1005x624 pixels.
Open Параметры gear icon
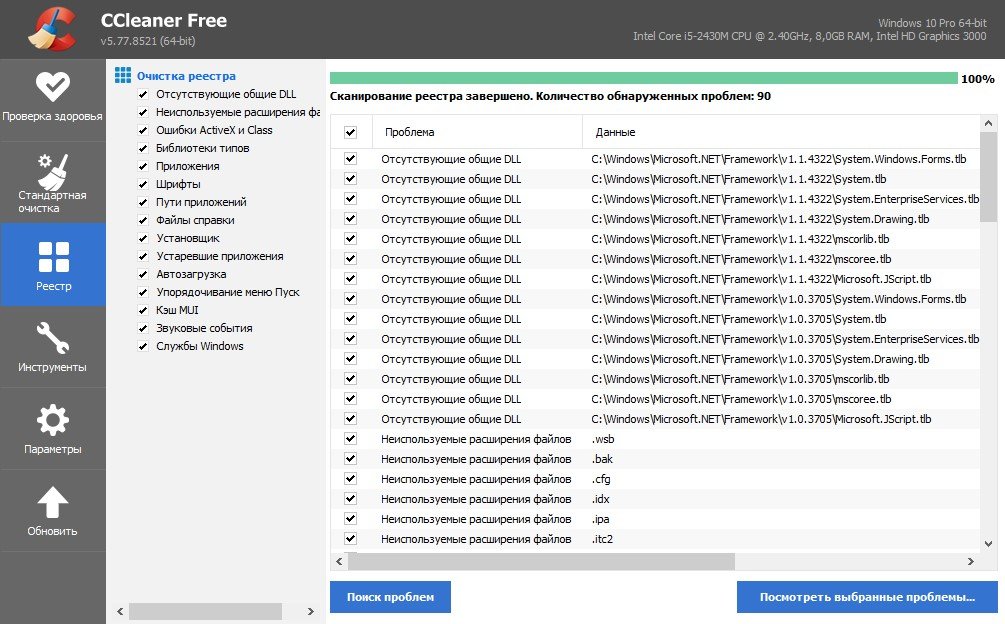click(52, 419)
